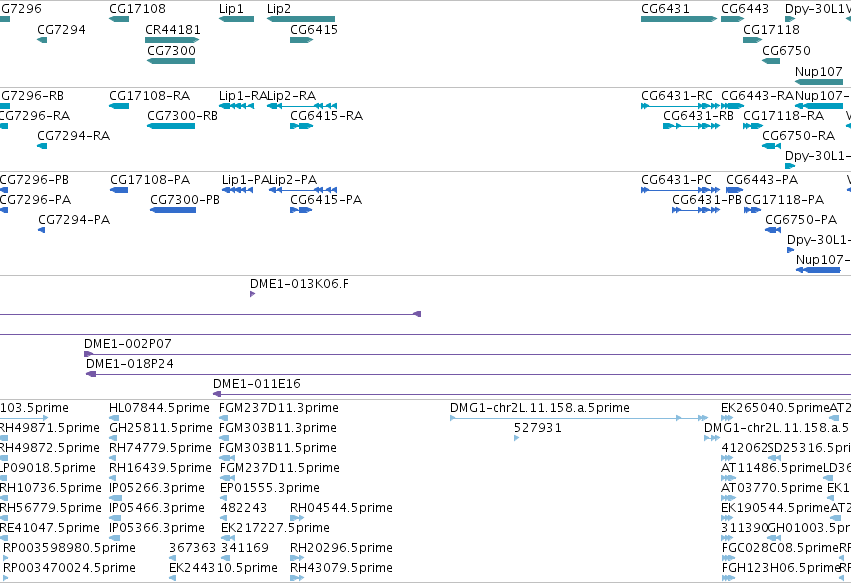851x583 pixels.
Task: Click the RP003598980.5prime EST label
Action: point(69,548)
